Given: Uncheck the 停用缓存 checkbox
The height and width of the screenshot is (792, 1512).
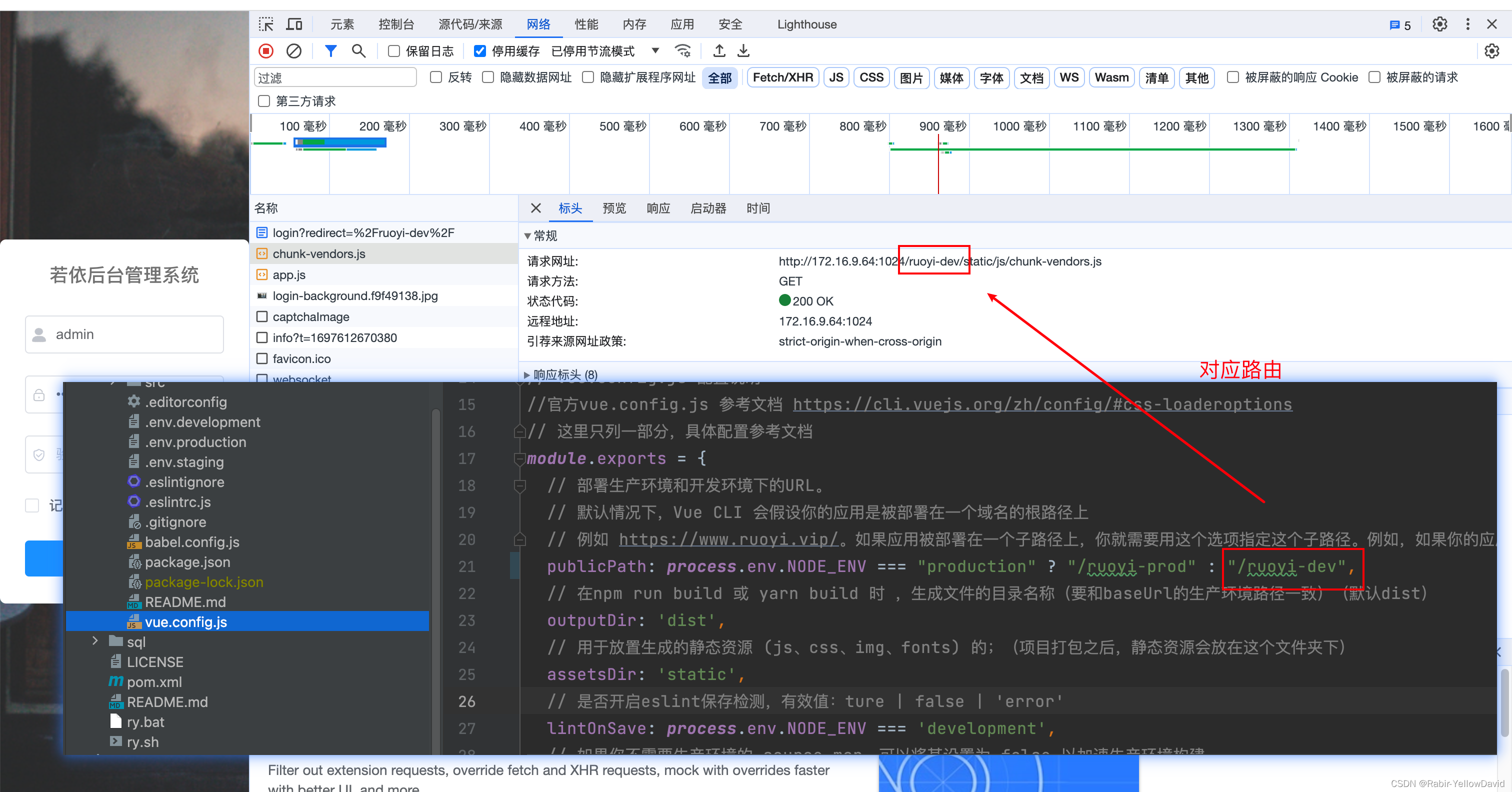Looking at the screenshot, I should tap(479, 51).
